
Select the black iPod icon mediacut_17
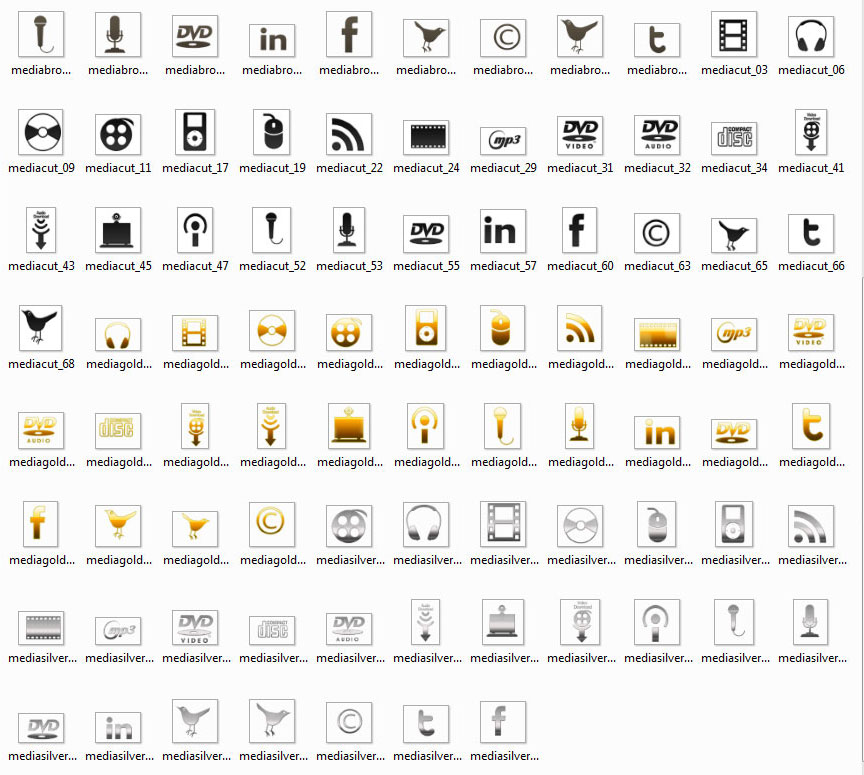pos(195,132)
